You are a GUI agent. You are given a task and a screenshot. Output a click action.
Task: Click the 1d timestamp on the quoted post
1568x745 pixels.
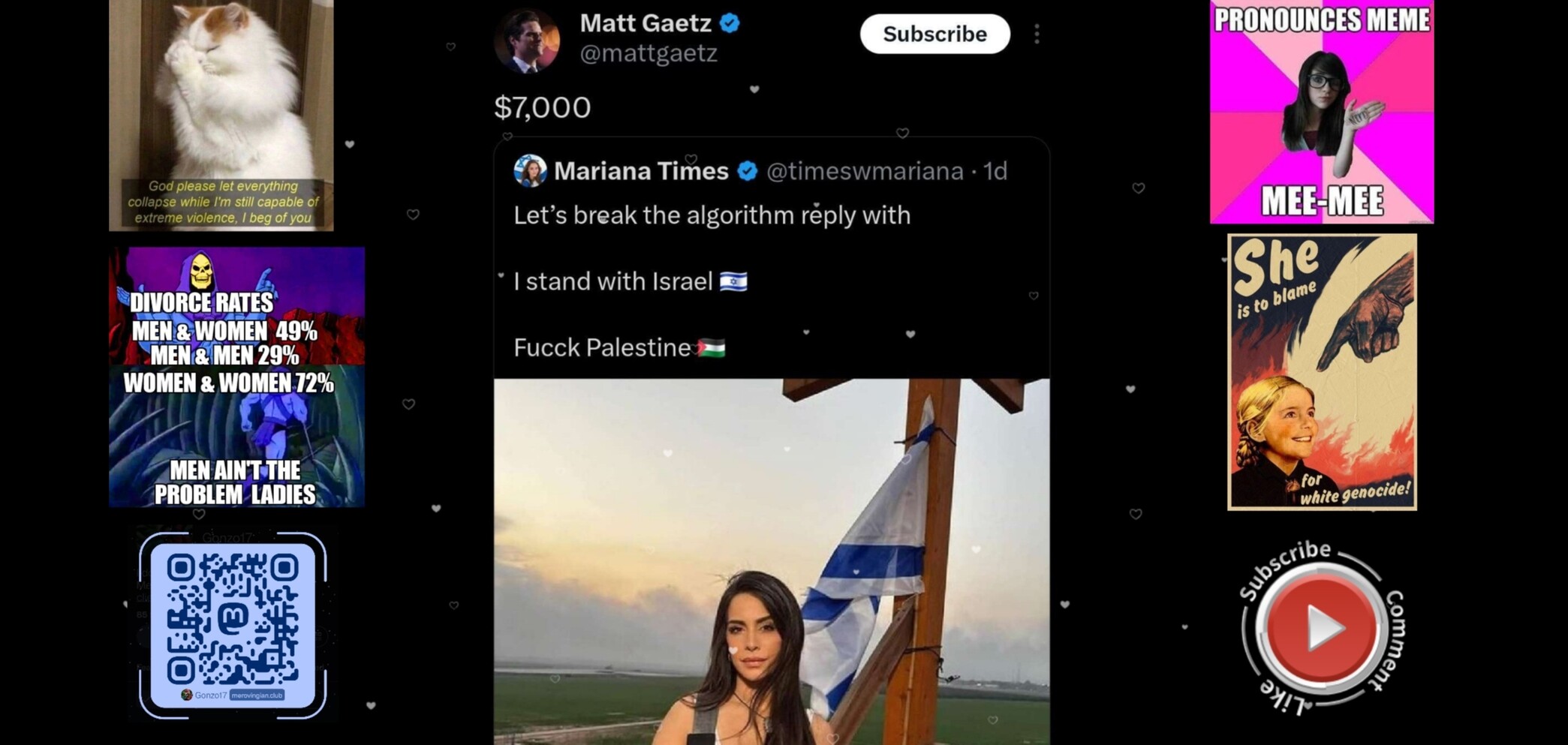pos(995,171)
